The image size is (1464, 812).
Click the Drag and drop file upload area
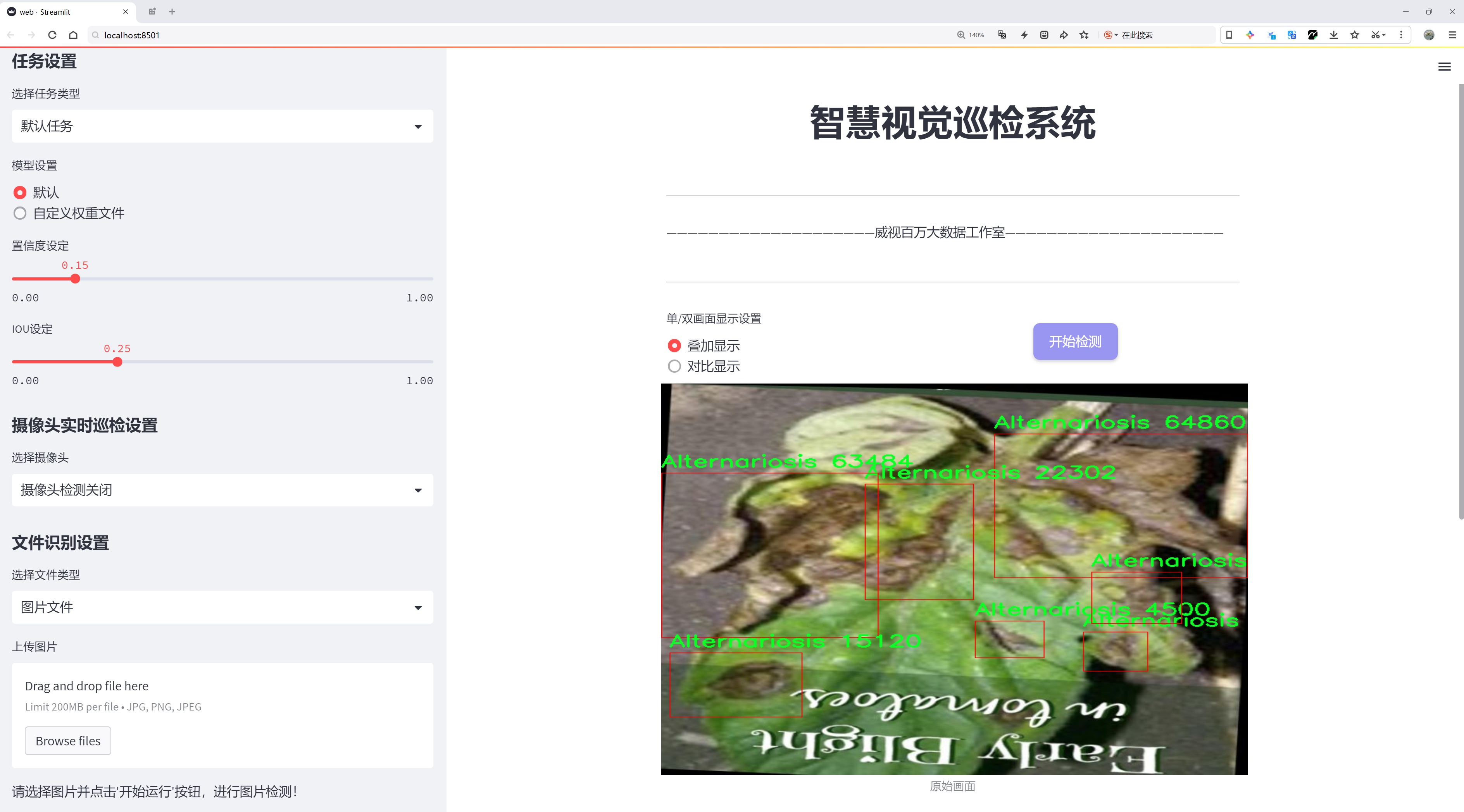click(222, 716)
